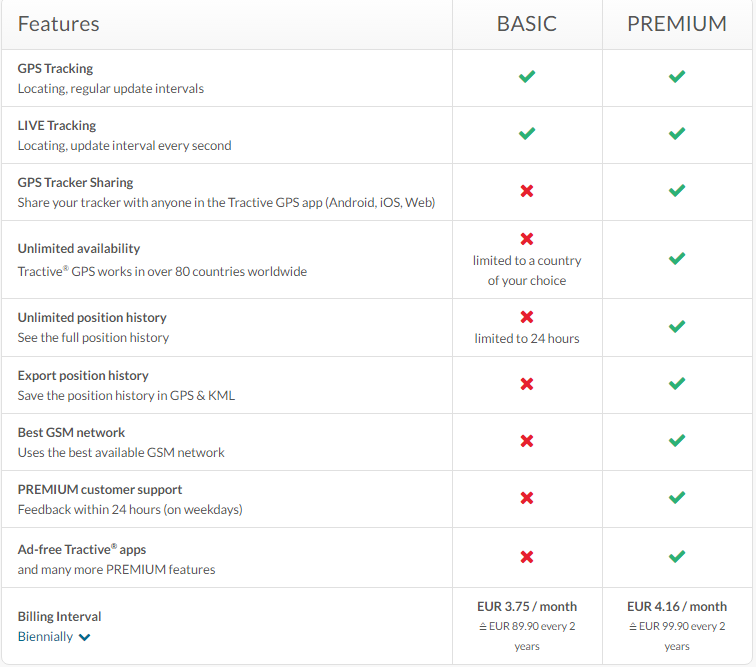Click the GPS Tracker Sharing feature title

click(x=75, y=182)
